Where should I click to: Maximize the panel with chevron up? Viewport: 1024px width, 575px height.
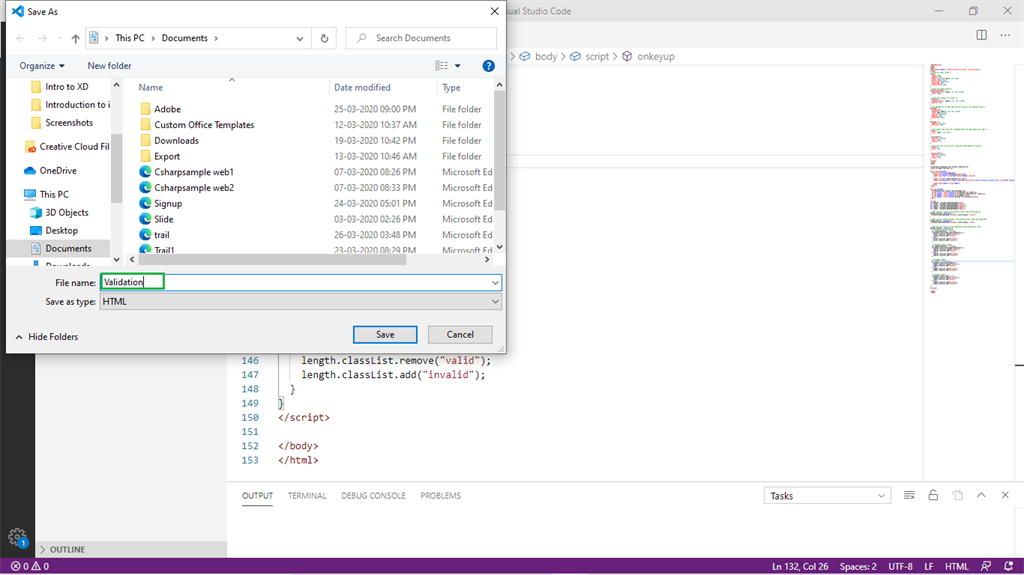click(981, 495)
